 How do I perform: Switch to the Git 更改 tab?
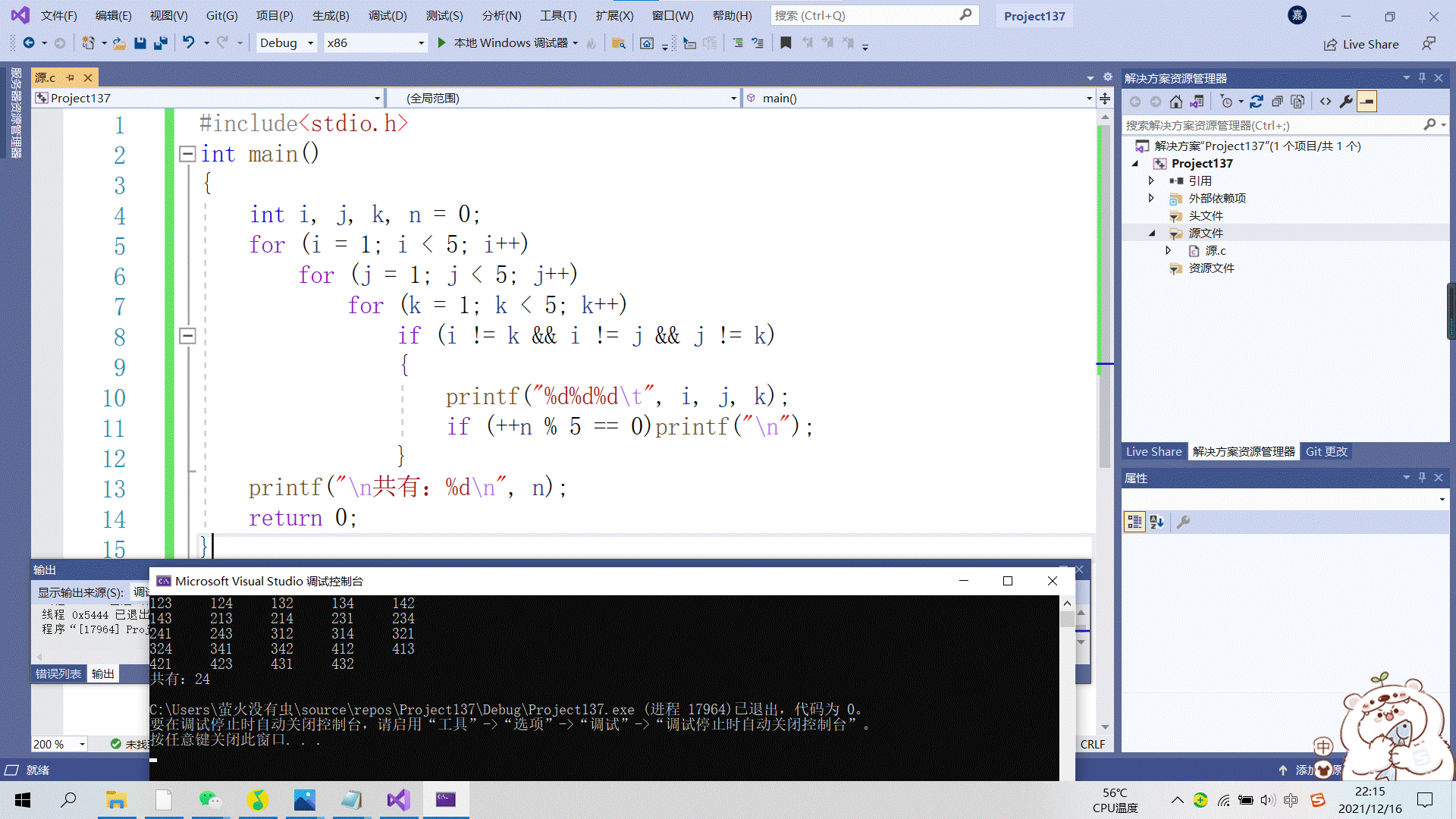point(1326,451)
